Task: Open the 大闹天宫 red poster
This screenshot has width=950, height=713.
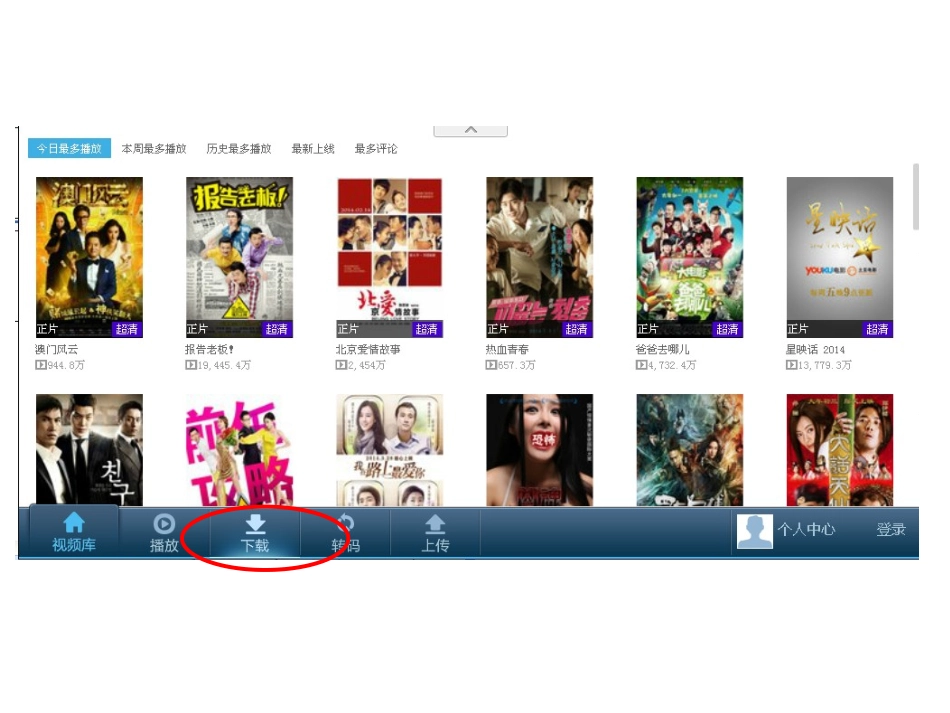Action: click(x=840, y=450)
